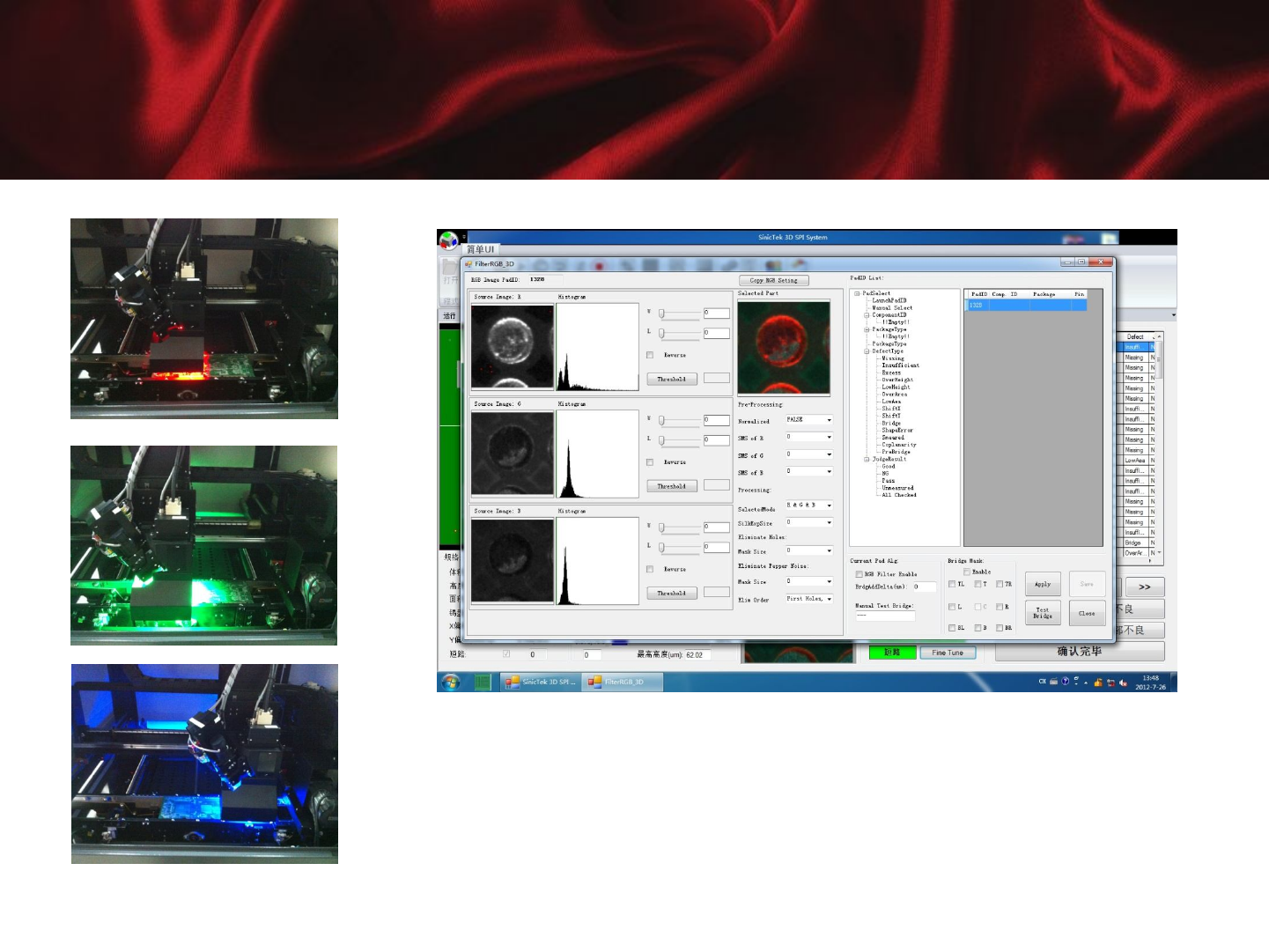Image resolution: width=1269 pixels, height=952 pixels.
Task: Check the Bridge Mask Enable box
Action: coord(967,572)
